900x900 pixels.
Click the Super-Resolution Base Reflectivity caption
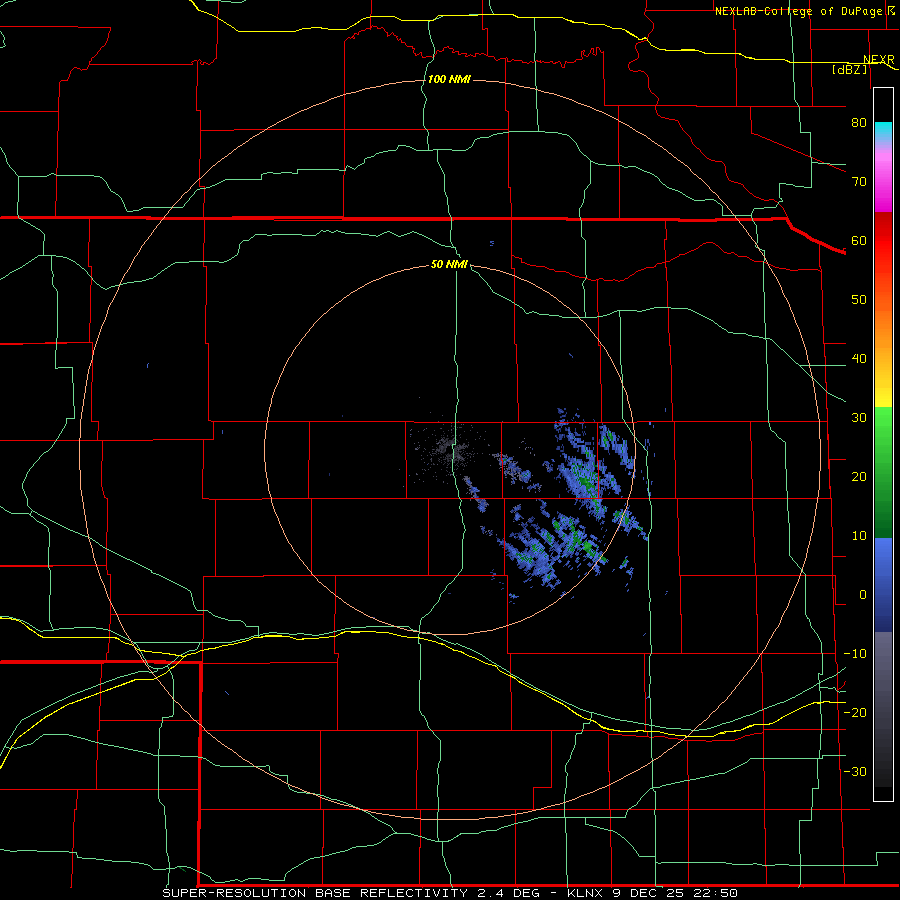449,893
